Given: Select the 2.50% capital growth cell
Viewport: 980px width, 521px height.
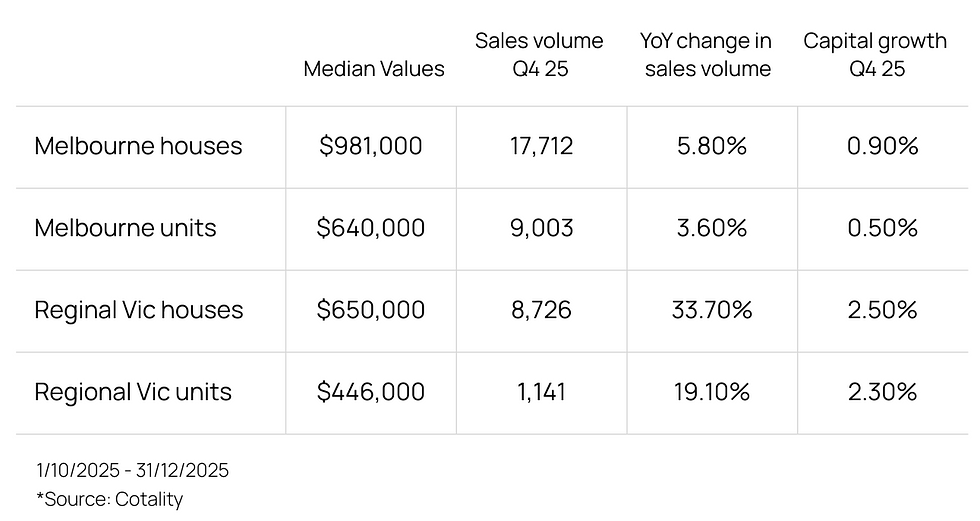Looking at the screenshot, I should pos(882,310).
